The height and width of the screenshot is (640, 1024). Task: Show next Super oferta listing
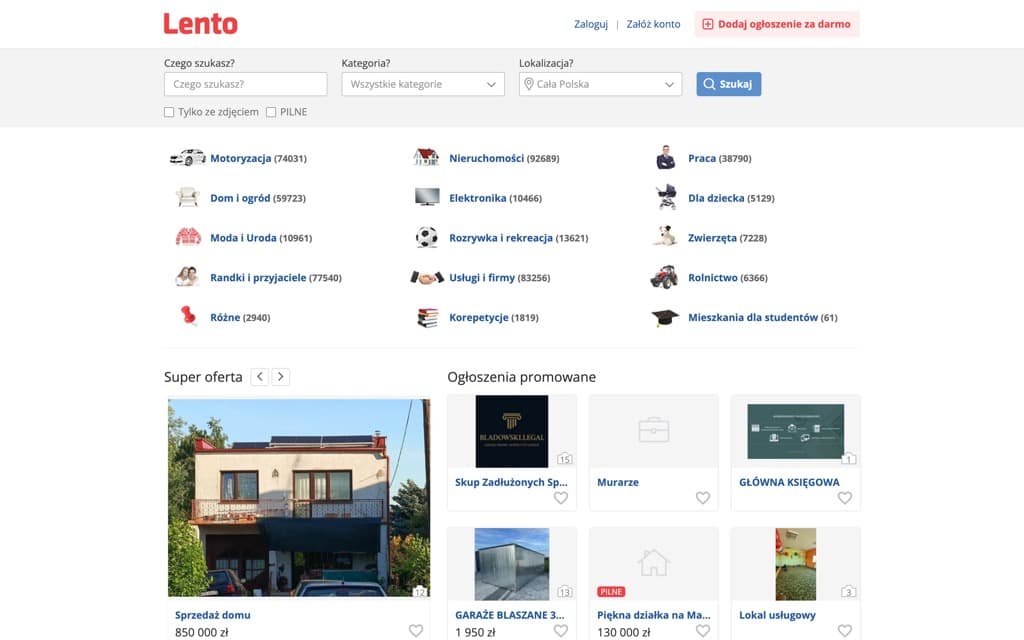coord(281,376)
